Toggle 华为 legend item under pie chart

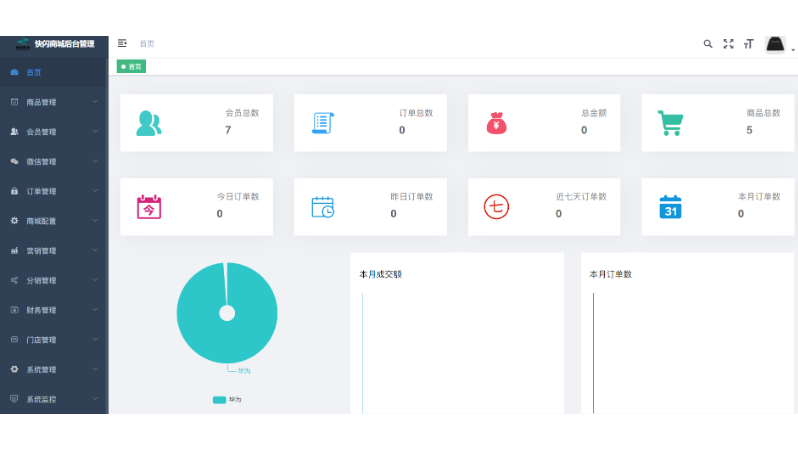pyautogui.click(x=226, y=399)
